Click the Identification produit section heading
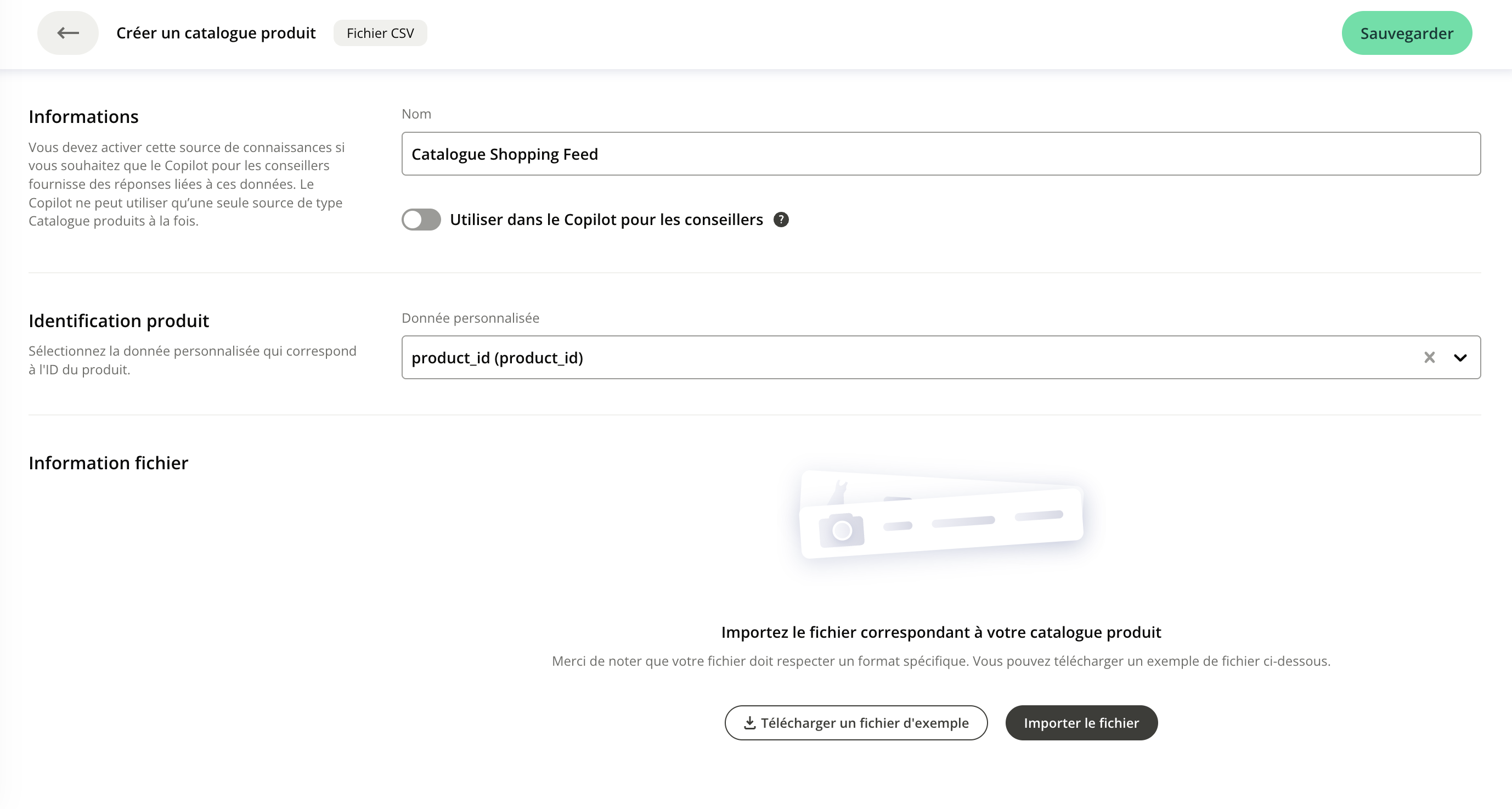The height and width of the screenshot is (809, 1512). click(119, 321)
